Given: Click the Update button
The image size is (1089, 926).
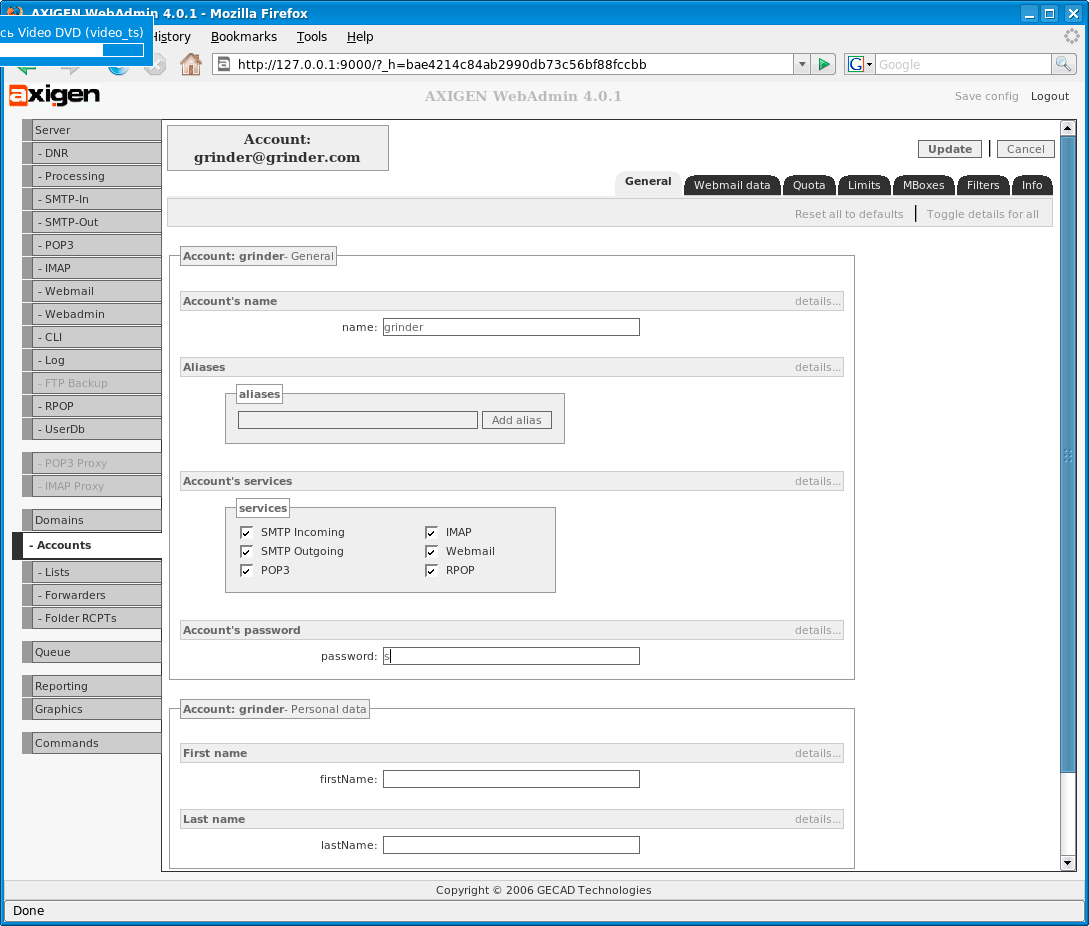Looking at the screenshot, I should coord(950,149).
